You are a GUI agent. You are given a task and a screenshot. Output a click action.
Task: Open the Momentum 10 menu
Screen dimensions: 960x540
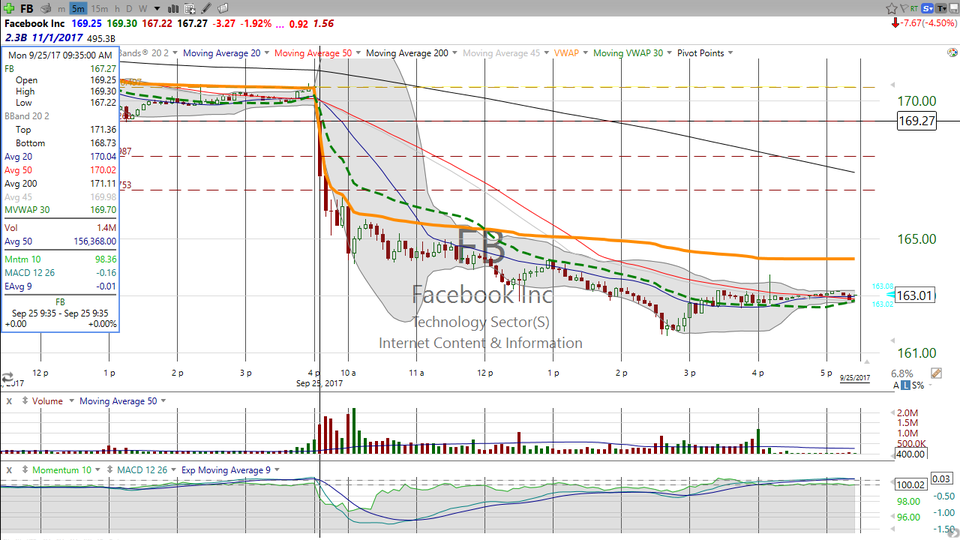[x=98, y=470]
